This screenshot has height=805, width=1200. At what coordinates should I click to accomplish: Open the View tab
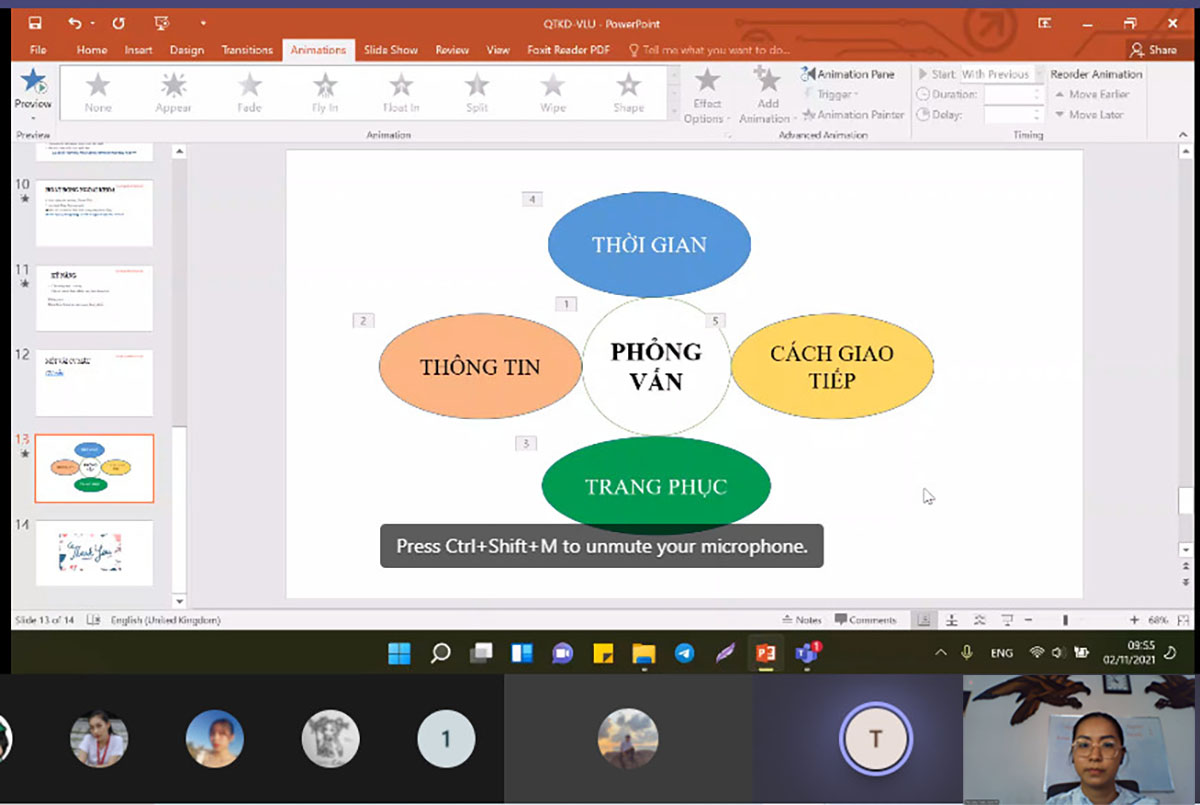click(498, 49)
